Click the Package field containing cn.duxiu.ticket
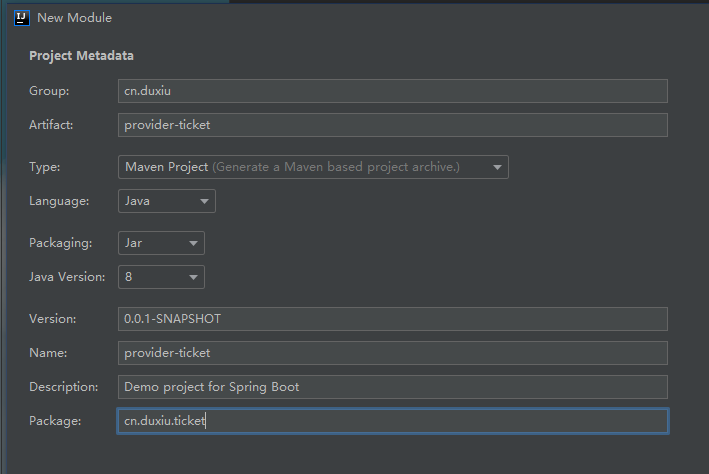709x474 pixels. click(x=392, y=421)
